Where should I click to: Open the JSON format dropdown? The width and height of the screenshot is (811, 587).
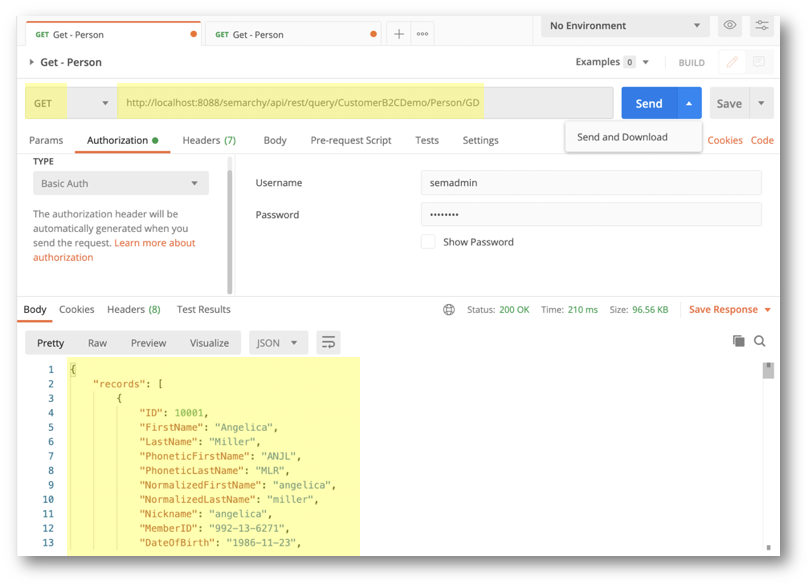click(278, 342)
